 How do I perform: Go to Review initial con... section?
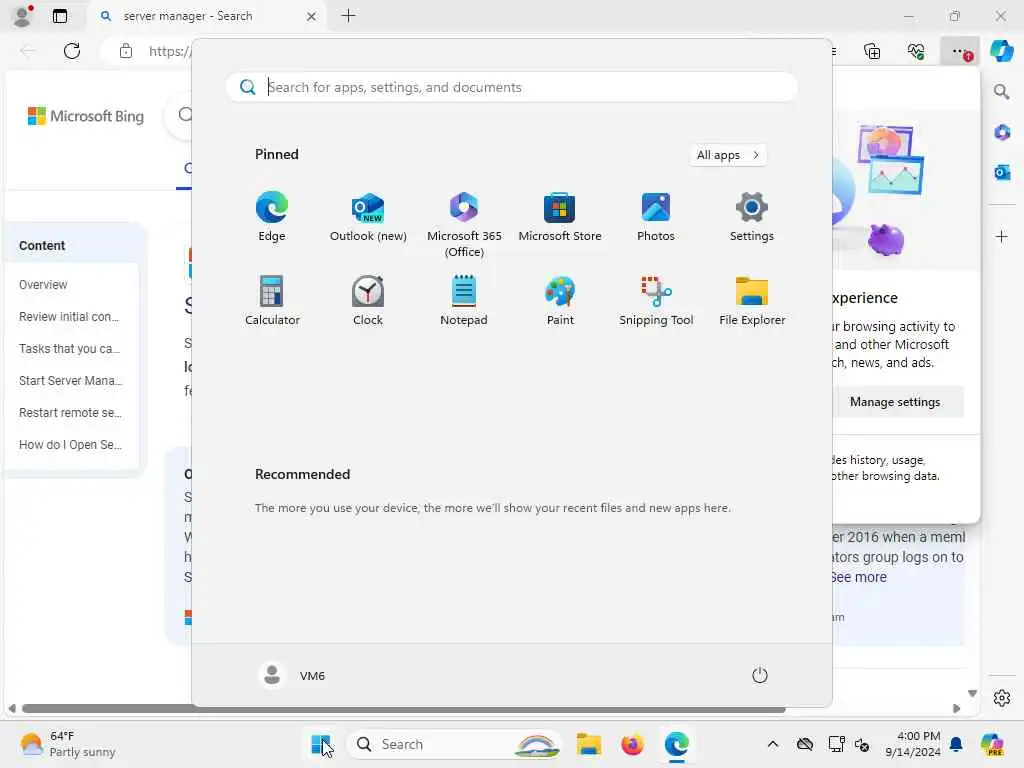point(69,317)
